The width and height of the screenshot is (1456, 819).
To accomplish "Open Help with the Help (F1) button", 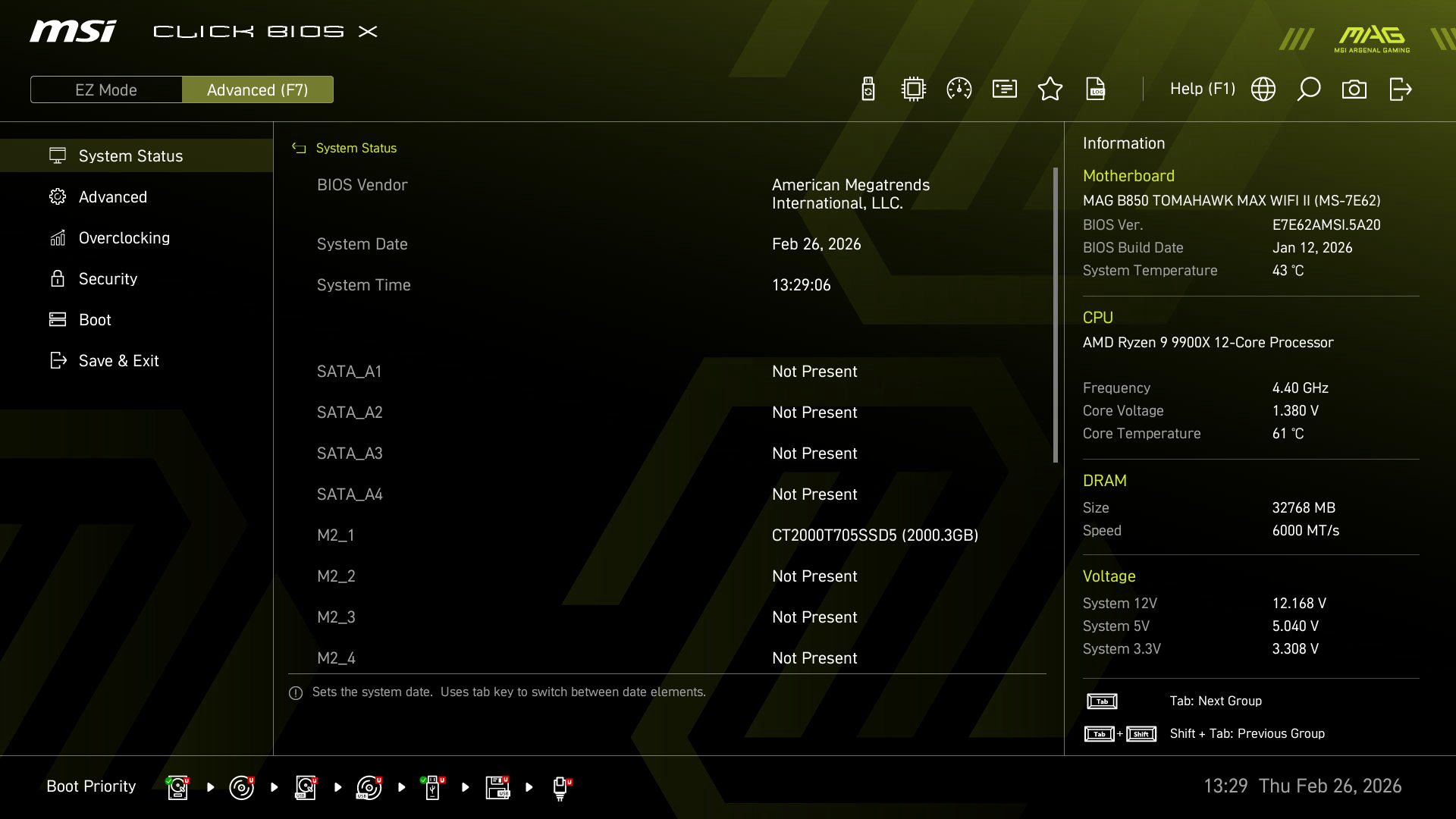I will coord(1202,89).
